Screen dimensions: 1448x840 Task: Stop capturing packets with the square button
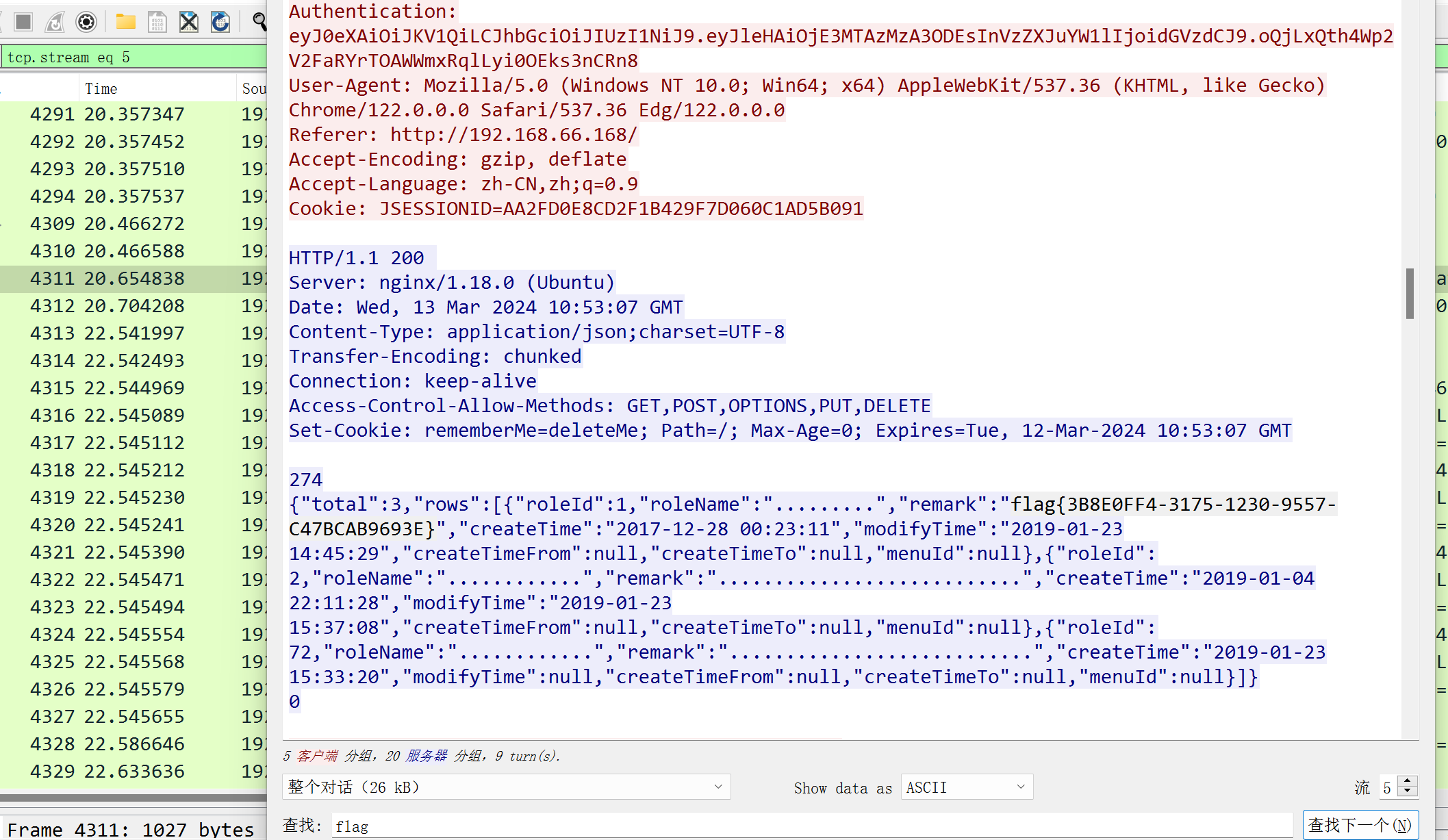point(23,22)
